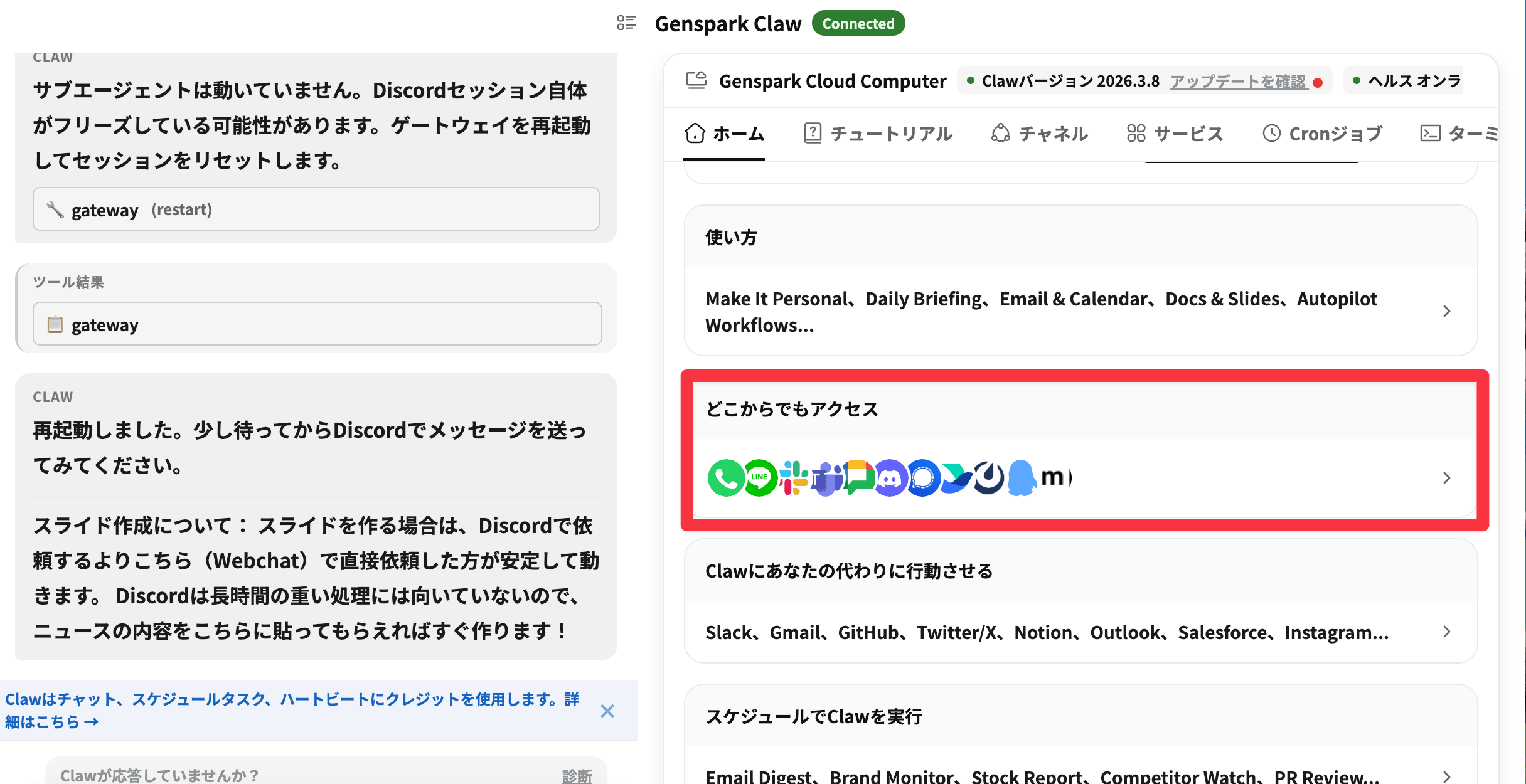Click the green LINE messenger icon
The image size is (1526, 784).
click(759, 478)
